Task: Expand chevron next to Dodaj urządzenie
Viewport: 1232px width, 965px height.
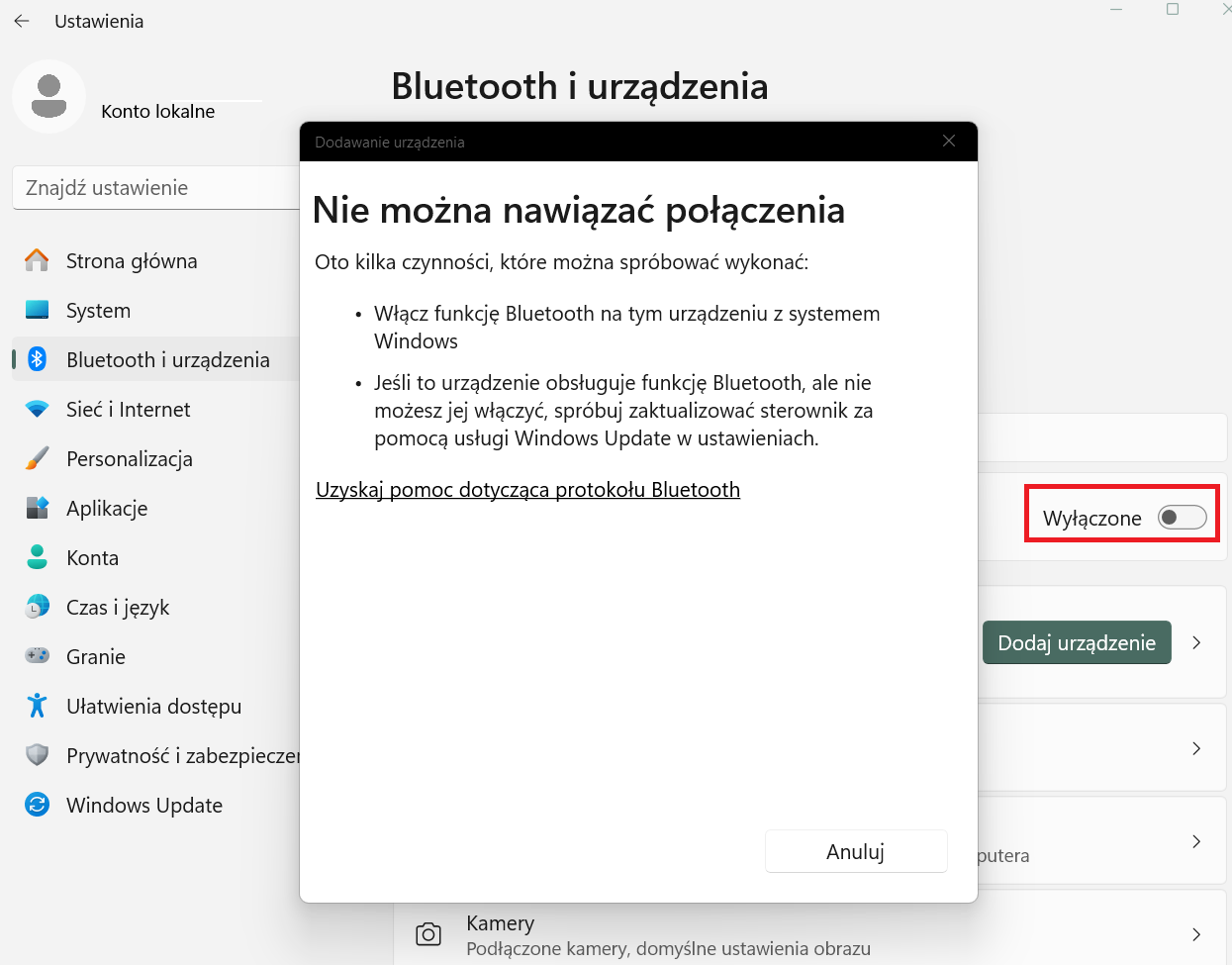Action: tap(1196, 642)
